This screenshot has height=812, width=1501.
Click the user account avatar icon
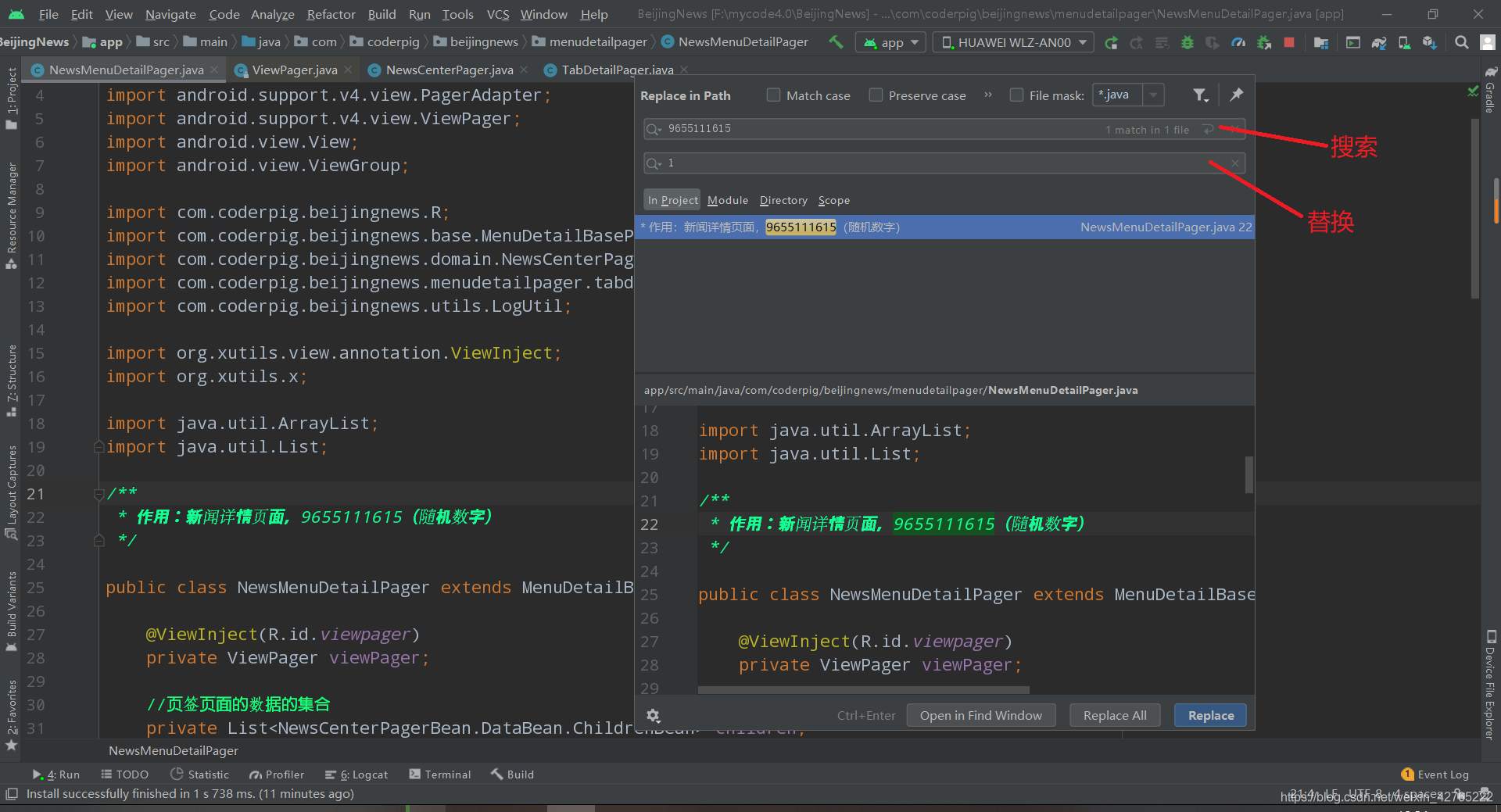click(x=1489, y=42)
